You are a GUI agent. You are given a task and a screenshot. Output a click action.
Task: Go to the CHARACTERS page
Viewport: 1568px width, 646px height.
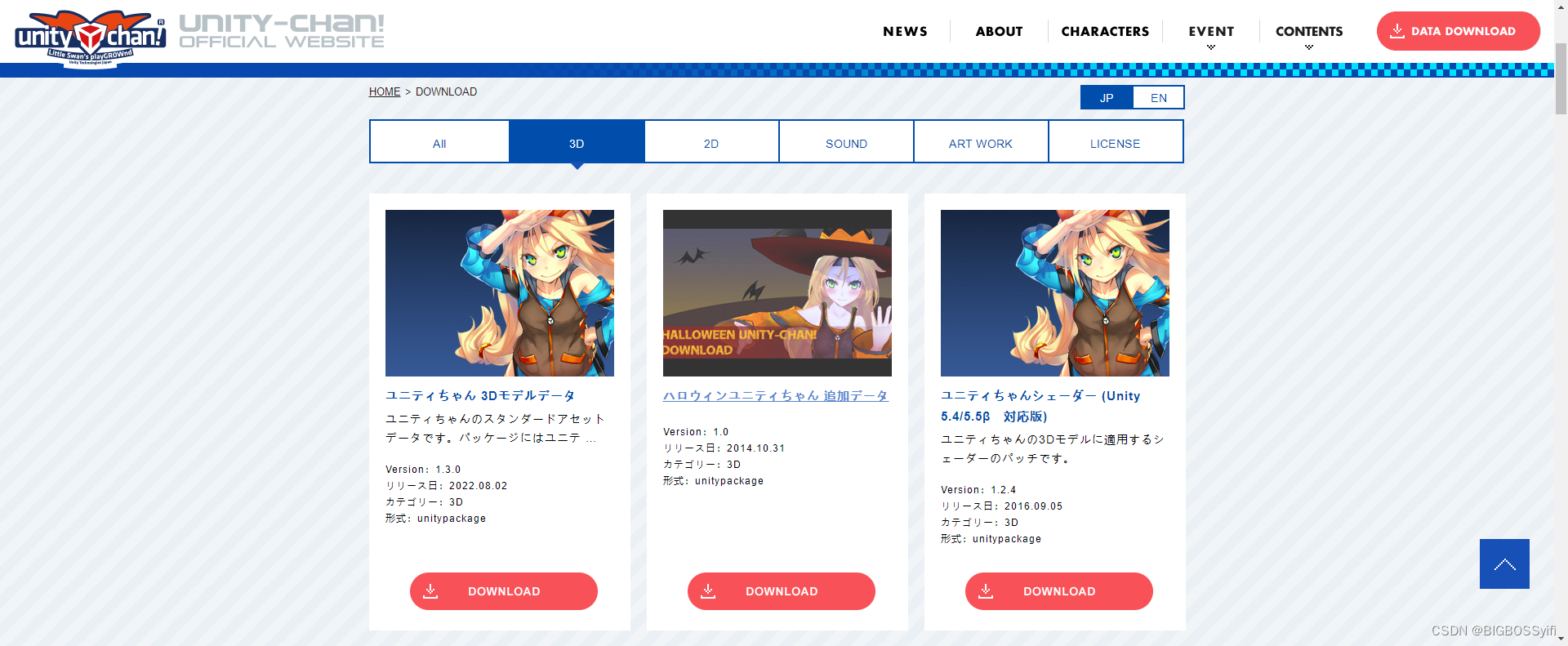(x=1105, y=31)
